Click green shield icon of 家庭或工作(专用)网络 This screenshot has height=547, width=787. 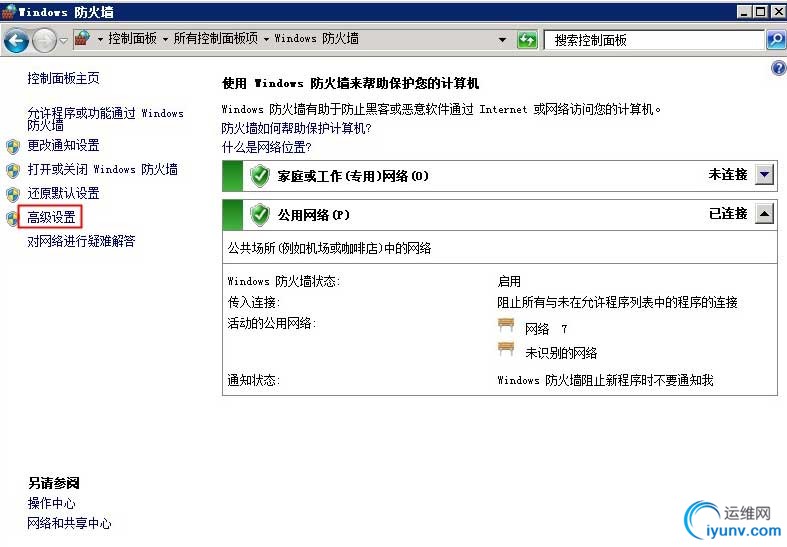tap(260, 176)
